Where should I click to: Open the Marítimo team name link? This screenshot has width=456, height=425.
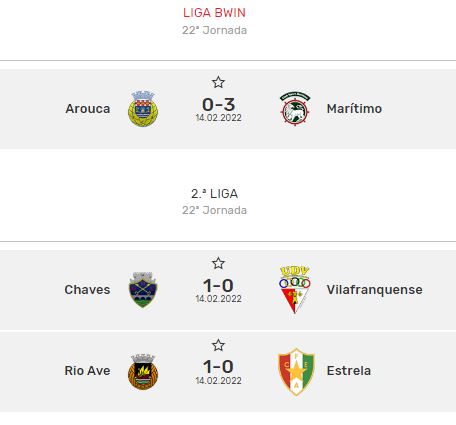tap(354, 109)
